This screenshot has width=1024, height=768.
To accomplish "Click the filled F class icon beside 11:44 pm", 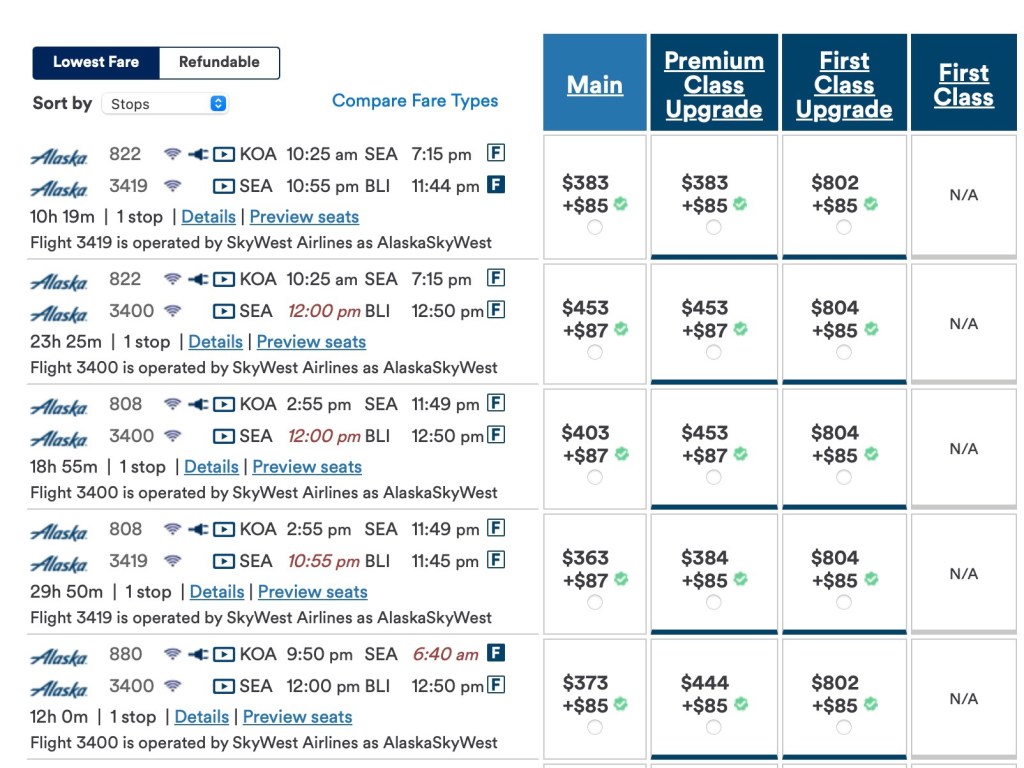I will [496, 185].
